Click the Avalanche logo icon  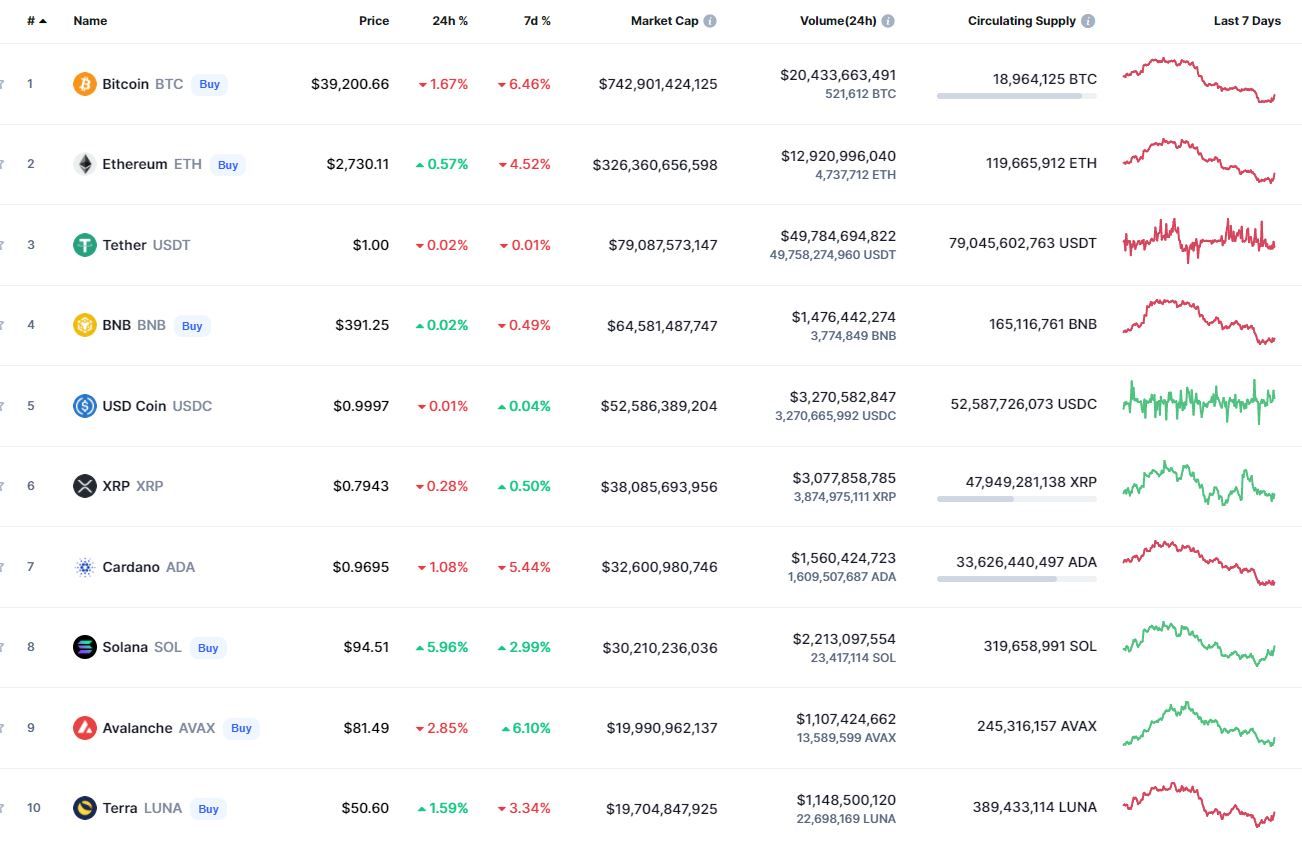tap(85, 728)
